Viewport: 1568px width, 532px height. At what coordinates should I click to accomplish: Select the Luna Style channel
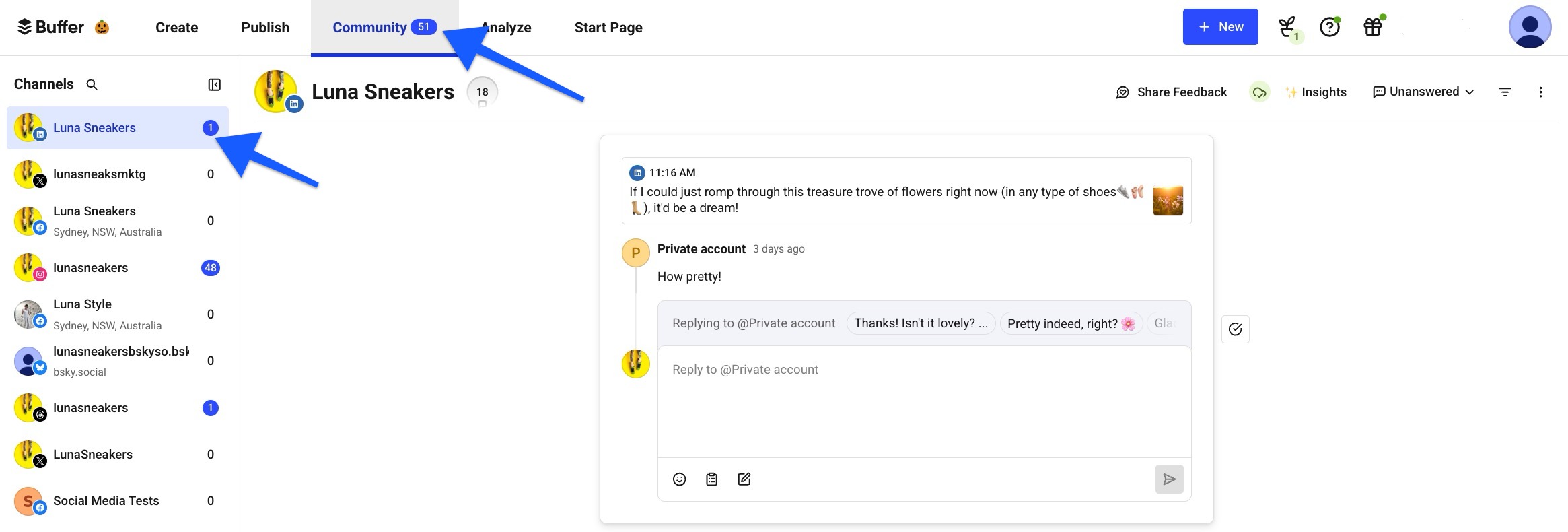pos(118,314)
